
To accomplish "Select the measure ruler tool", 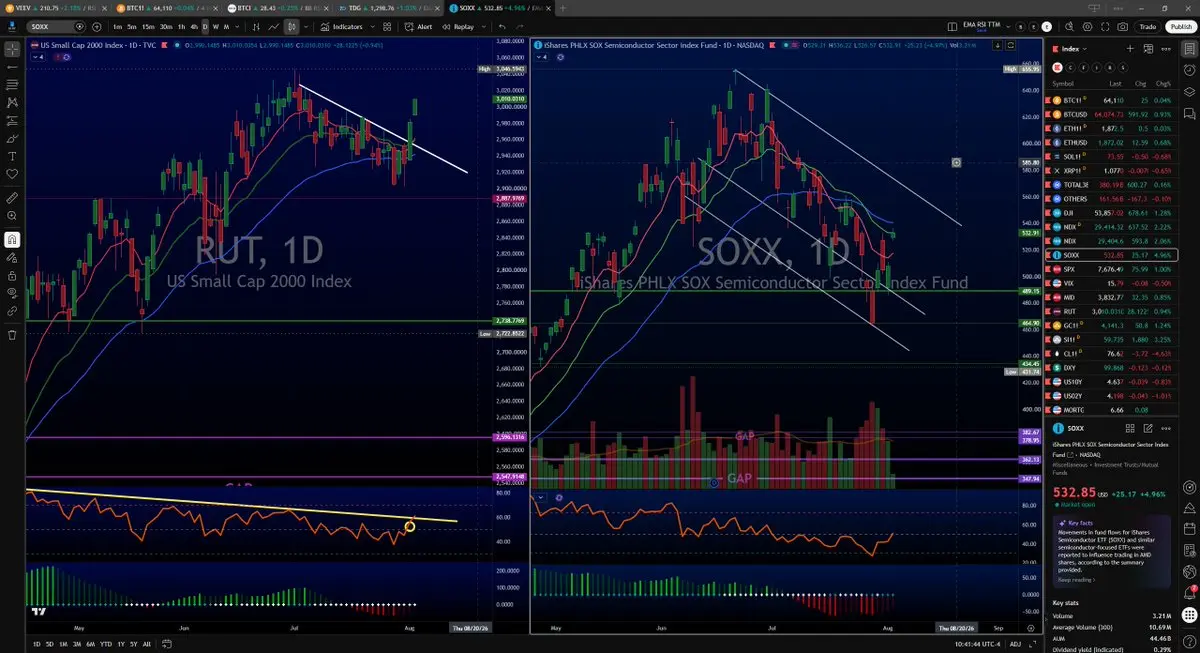I will (x=12, y=198).
